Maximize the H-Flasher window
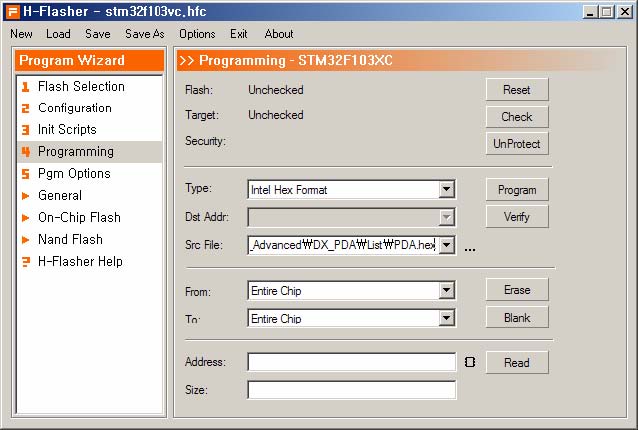This screenshot has height=430, width=638. click(607, 11)
